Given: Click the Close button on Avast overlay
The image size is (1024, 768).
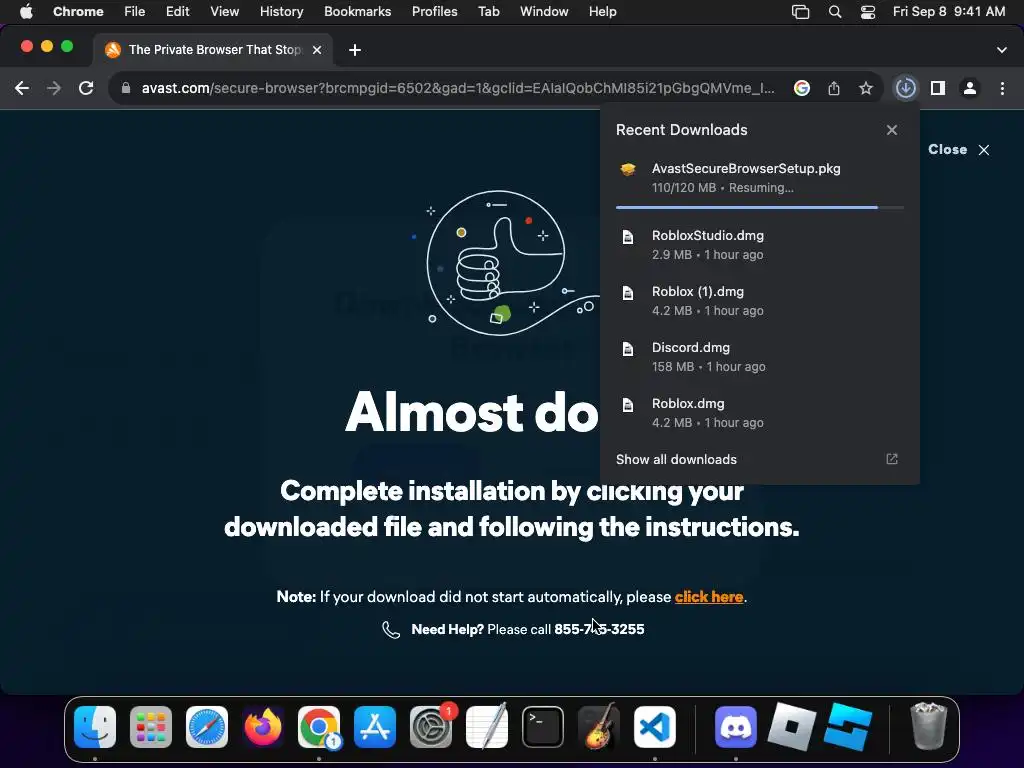Looking at the screenshot, I should click(959, 150).
